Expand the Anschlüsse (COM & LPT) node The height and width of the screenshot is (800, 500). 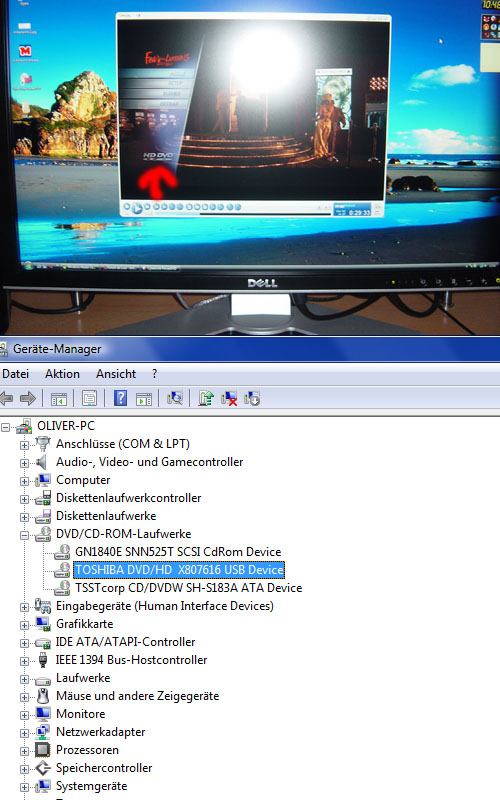[x=24, y=445]
